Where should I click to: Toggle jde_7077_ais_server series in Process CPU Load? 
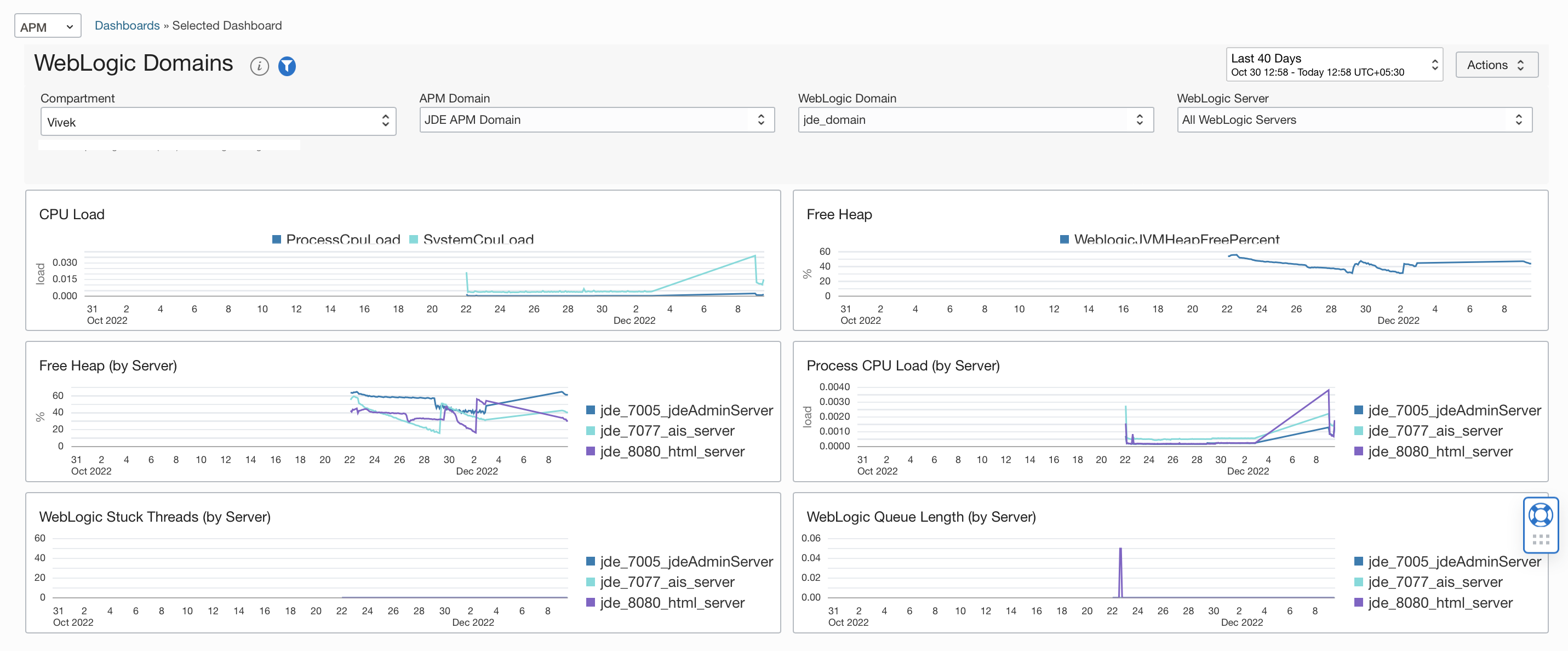click(x=1435, y=431)
